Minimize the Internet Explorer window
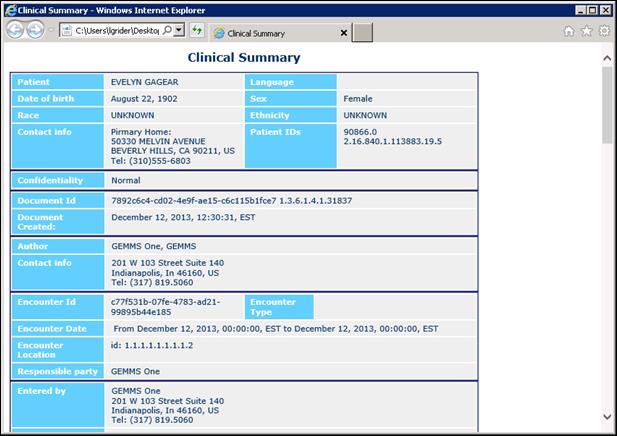617x436 pixels. tap(565, 9)
